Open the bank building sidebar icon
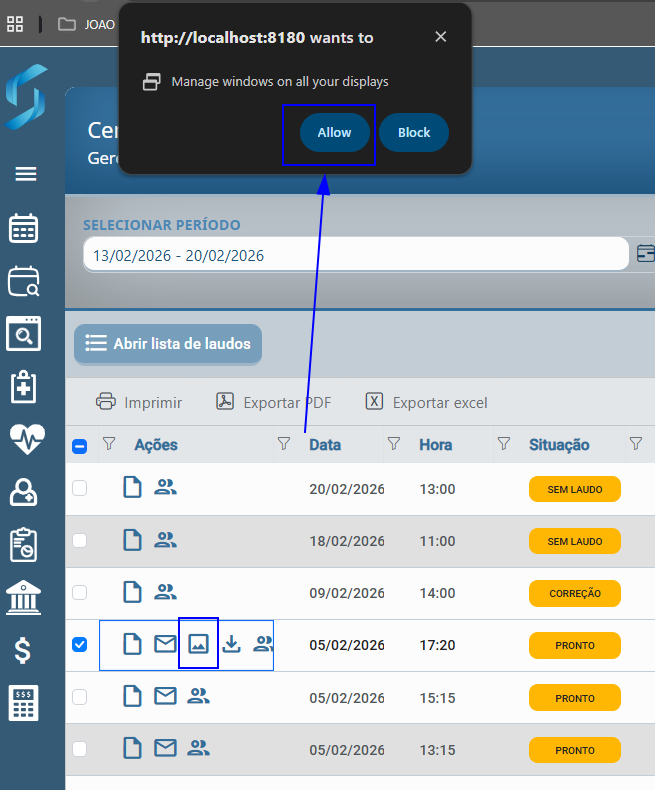Viewport: 655px width, 790px height. click(x=23, y=598)
